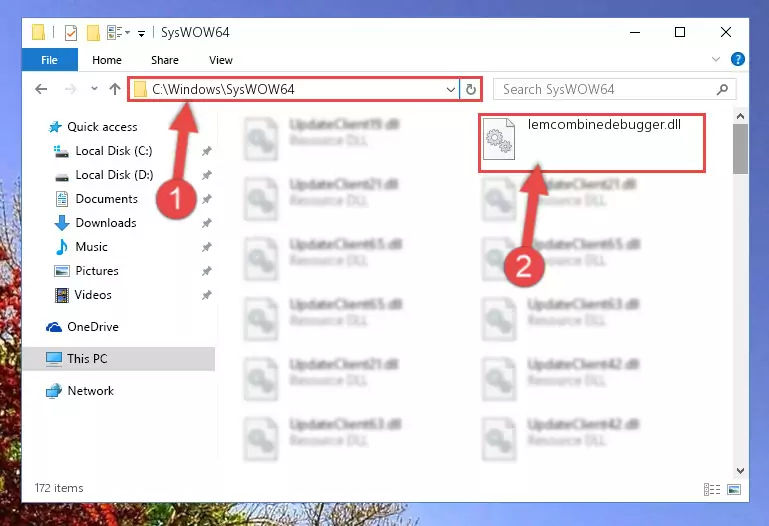Click the 172 items status text

59,488
